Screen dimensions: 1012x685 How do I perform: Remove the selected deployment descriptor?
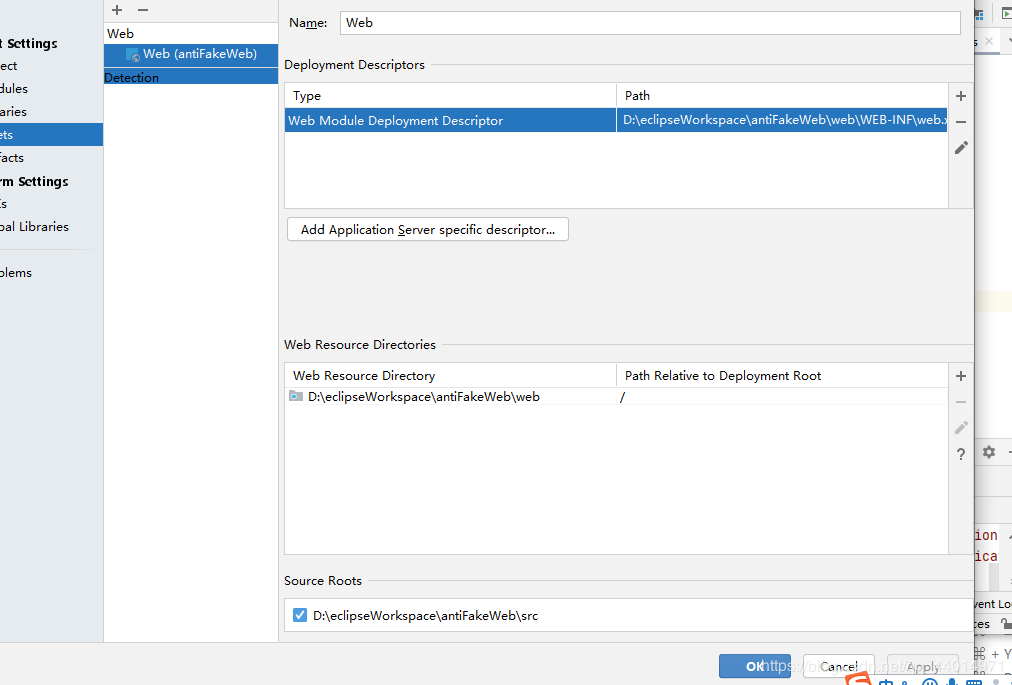point(961,122)
